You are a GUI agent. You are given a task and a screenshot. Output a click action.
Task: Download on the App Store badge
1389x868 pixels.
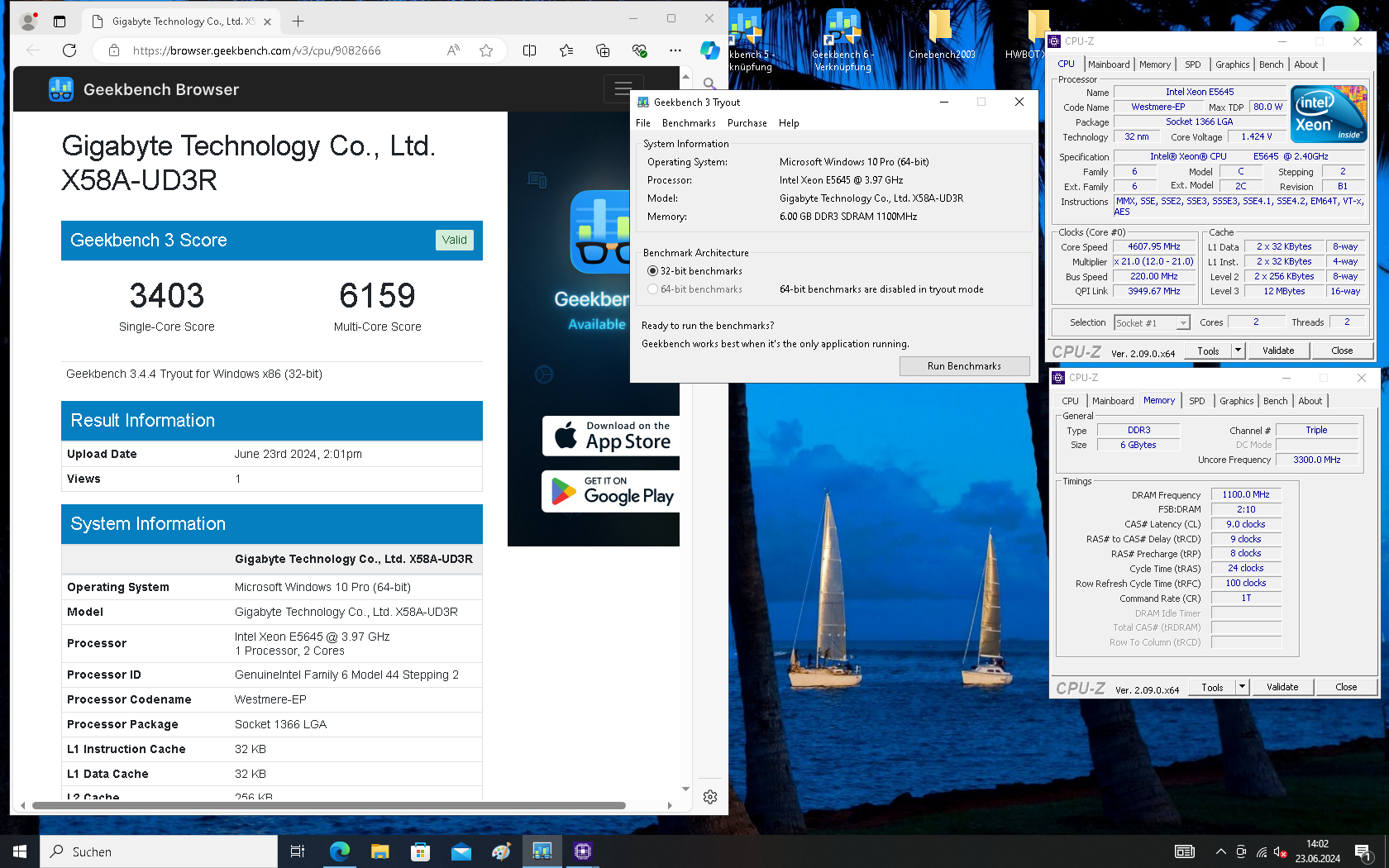[611, 436]
